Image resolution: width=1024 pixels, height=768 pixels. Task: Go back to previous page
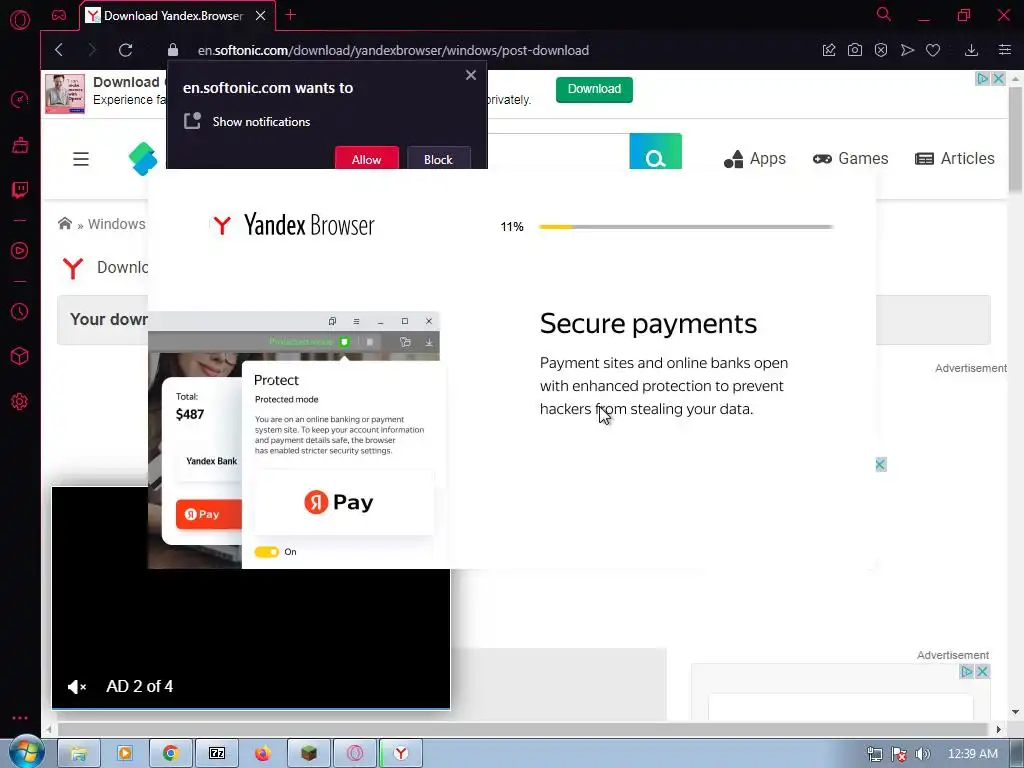tap(59, 50)
